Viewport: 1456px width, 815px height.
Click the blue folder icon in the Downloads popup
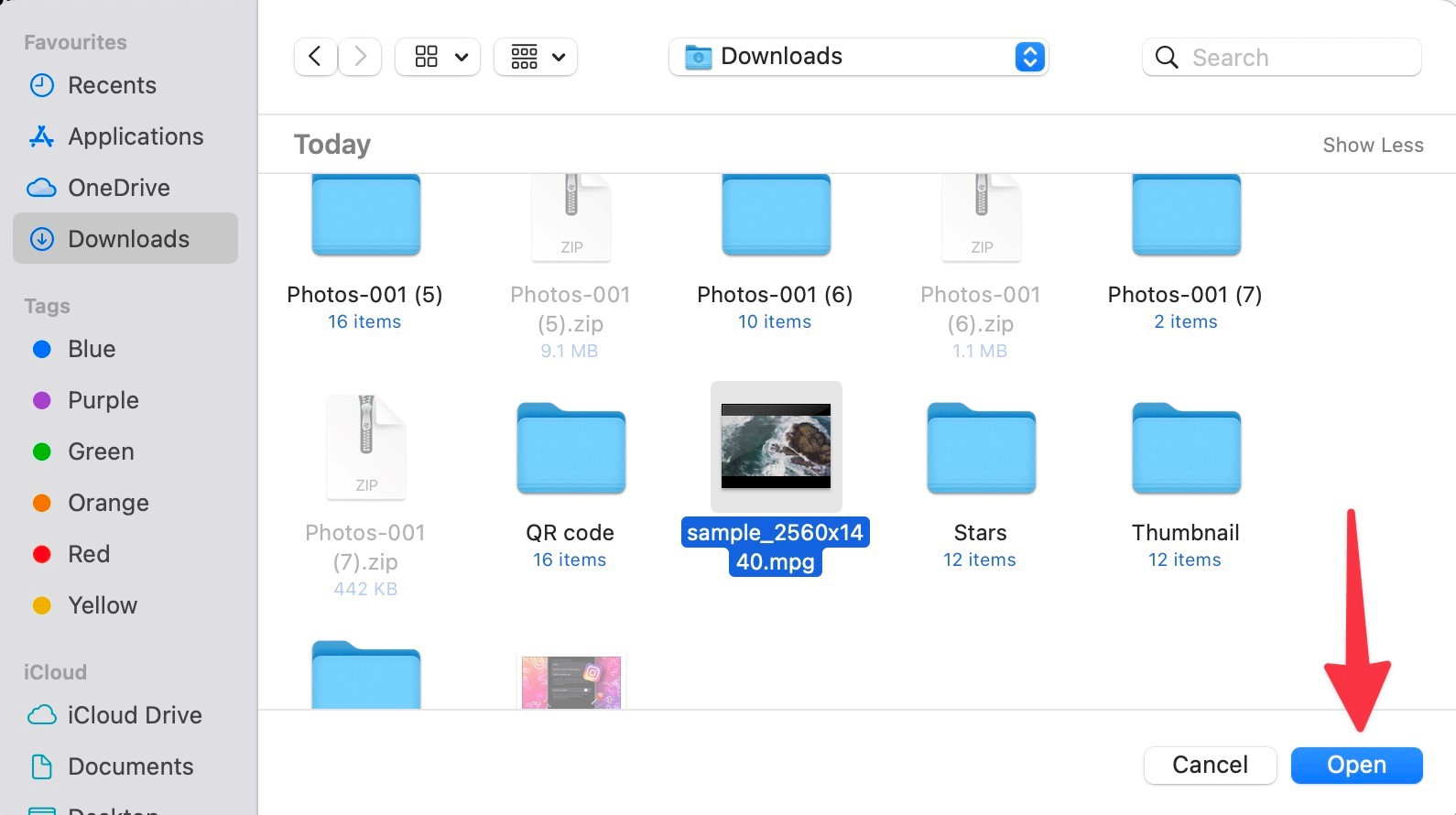tap(699, 57)
